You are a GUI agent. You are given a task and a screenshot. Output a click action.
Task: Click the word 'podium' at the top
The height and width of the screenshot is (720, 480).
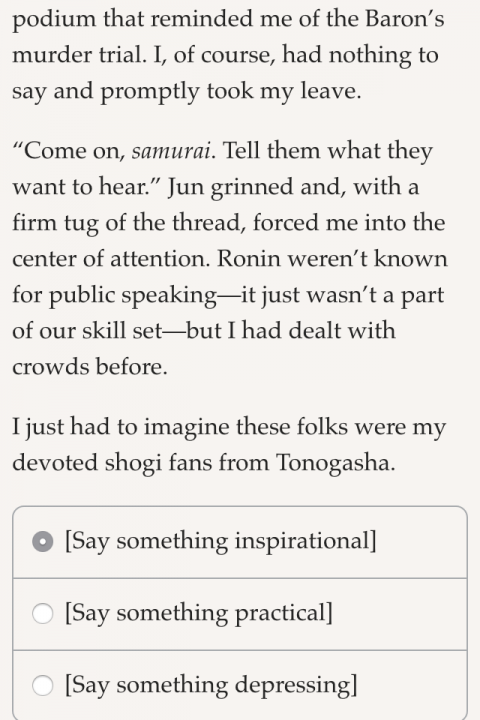(54, 21)
